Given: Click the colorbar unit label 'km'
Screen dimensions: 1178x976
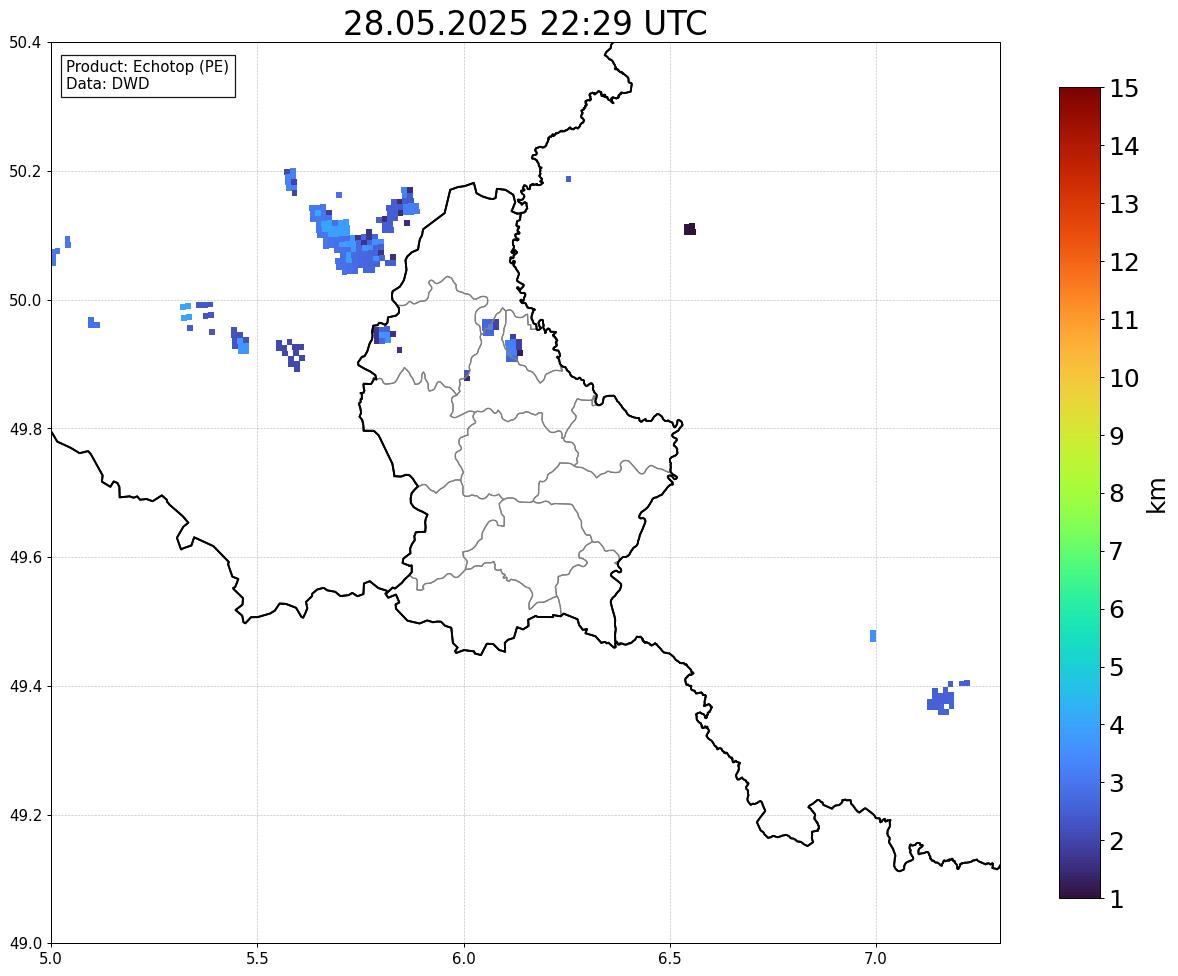Looking at the screenshot, I should pos(1157,495).
